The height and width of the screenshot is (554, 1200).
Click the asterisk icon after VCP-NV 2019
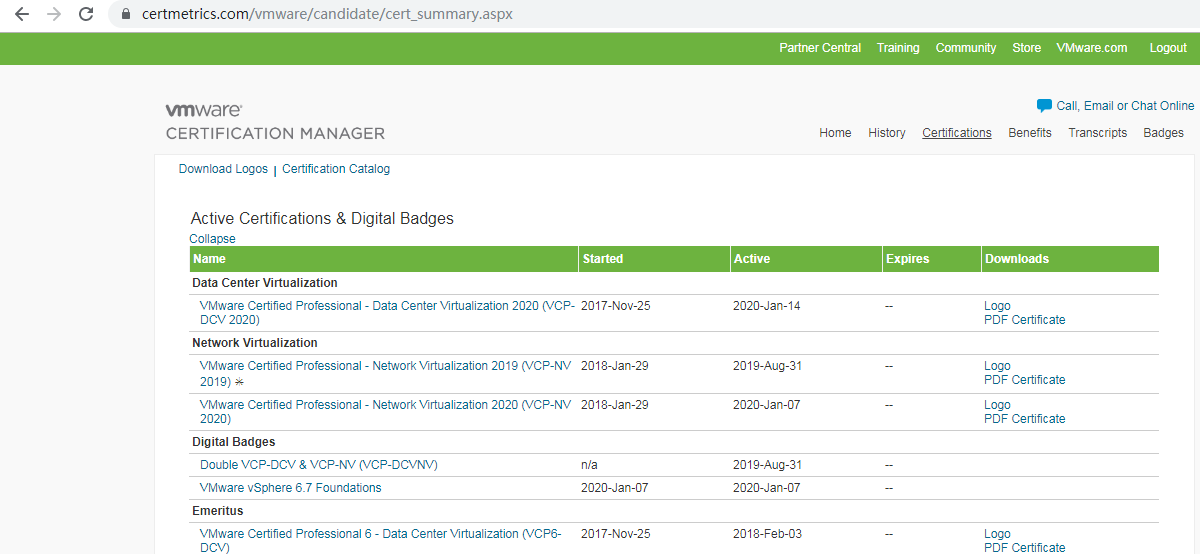(239, 382)
